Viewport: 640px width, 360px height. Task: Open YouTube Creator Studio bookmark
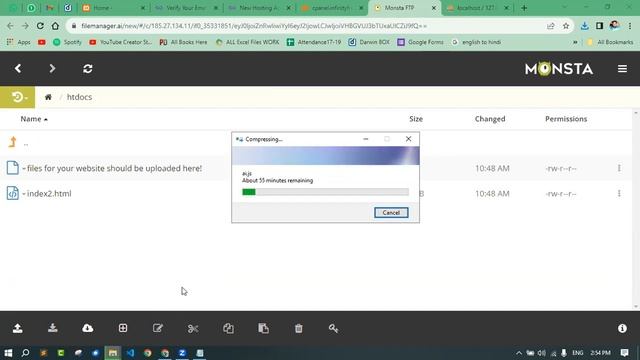121,42
